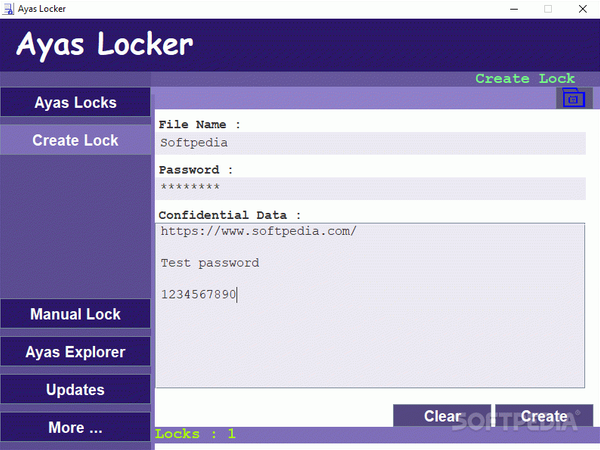Viewport: 600px width, 450px height.
Task: Focus the Password field with asterisks
Action: click(x=370, y=188)
